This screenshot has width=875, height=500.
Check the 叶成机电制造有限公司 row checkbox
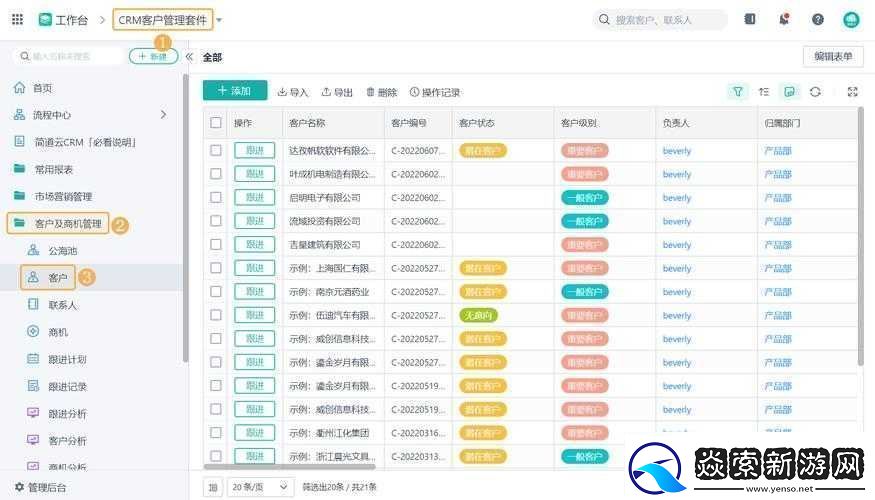tap(216, 174)
